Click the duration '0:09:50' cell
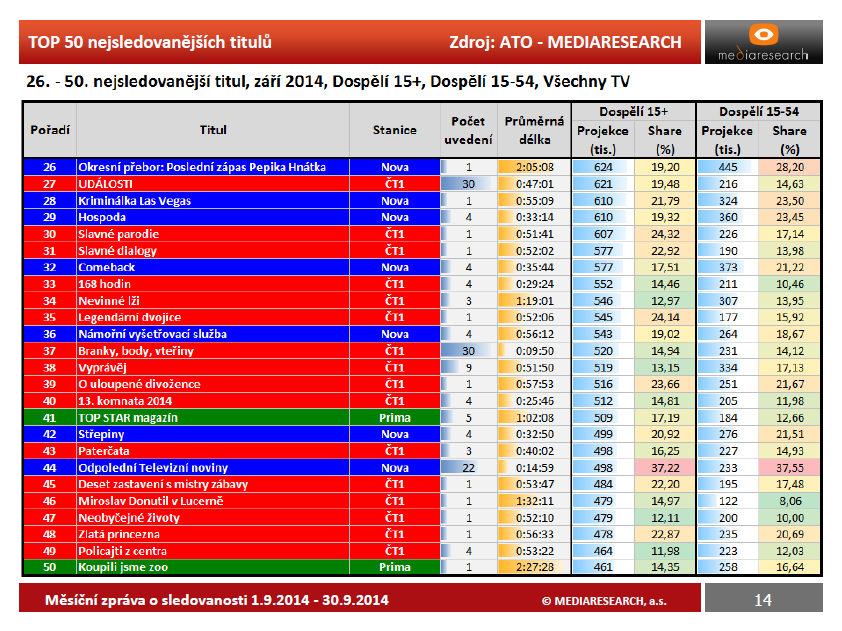This screenshot has width=842, height=631. (x=534, y=351)
